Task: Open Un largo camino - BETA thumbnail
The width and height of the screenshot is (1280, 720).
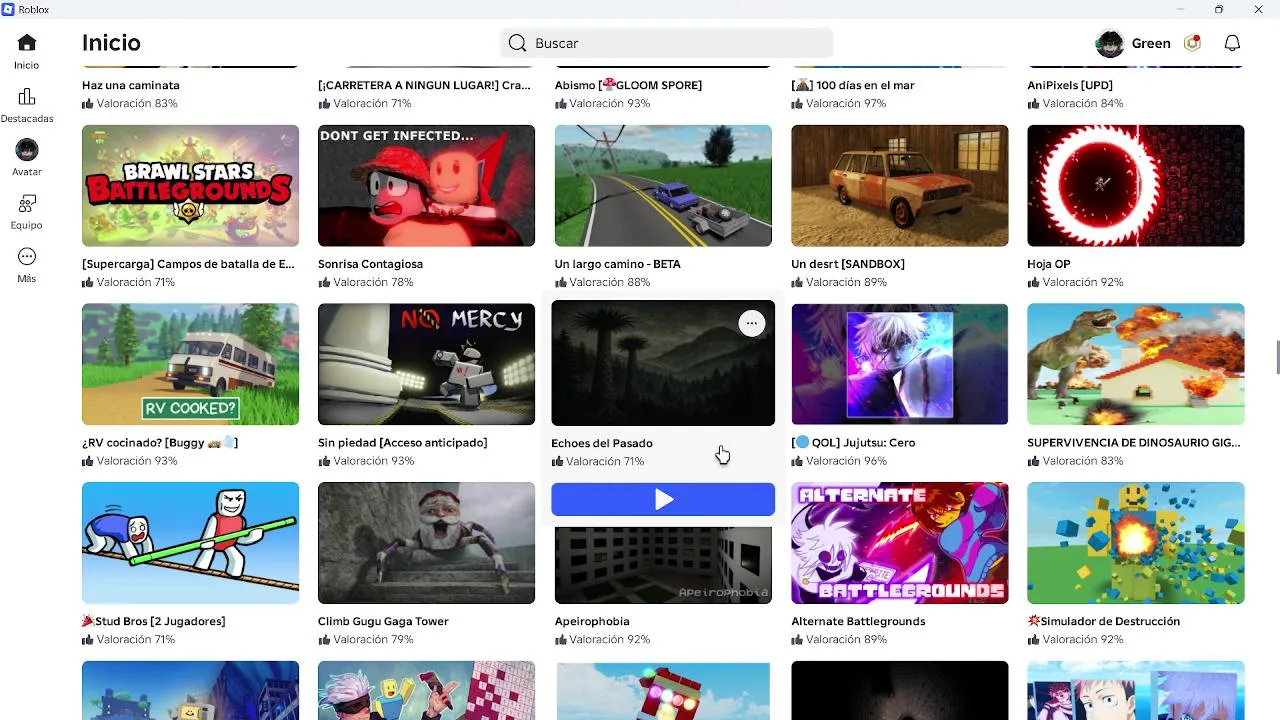Action: 663,185
